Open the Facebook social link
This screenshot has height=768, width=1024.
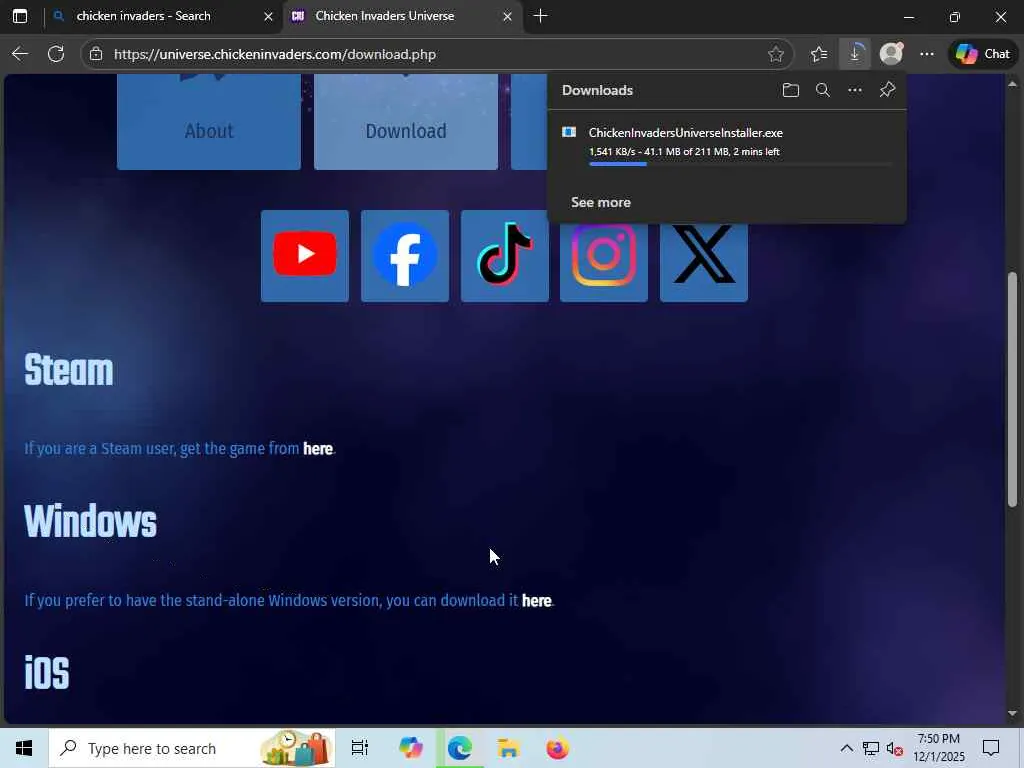click(x=405, y=256)
